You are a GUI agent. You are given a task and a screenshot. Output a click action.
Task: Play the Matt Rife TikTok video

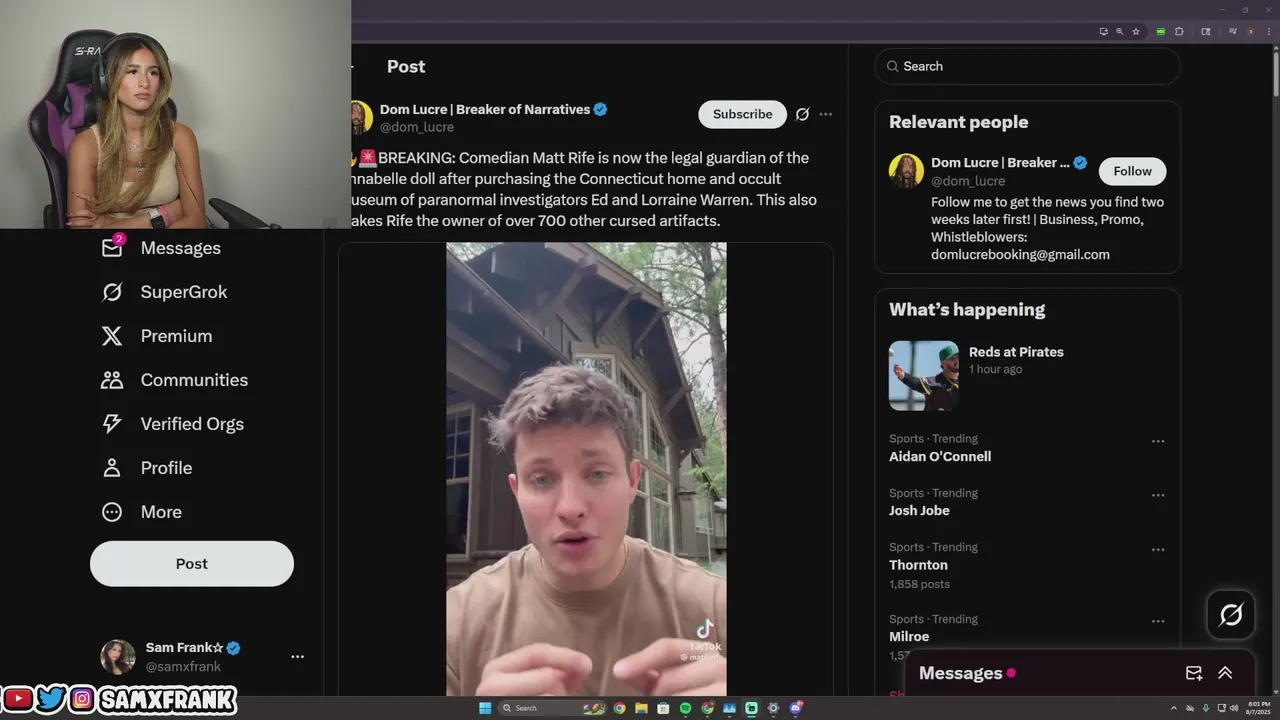coord(586,469)
